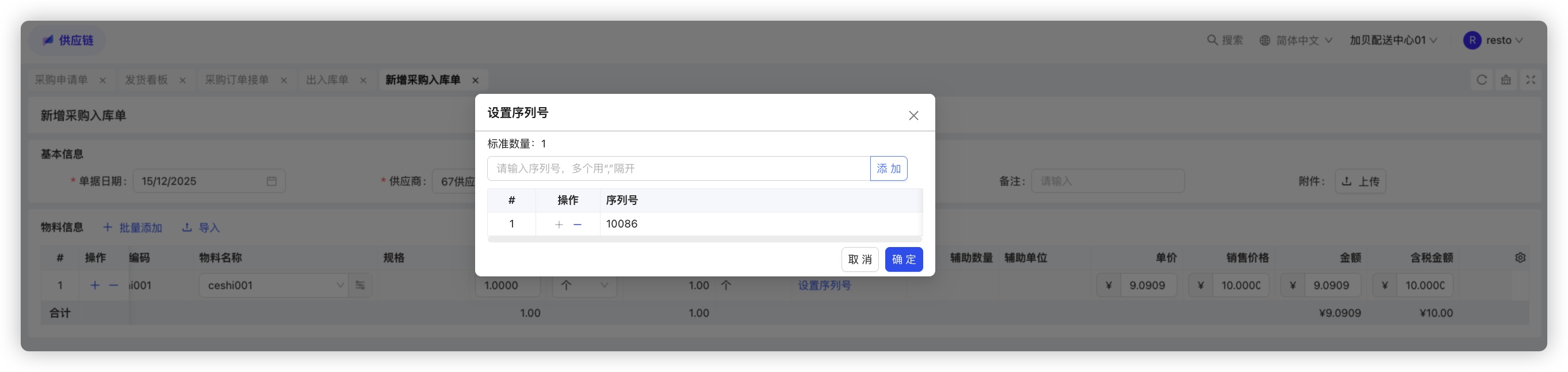Expand the 加贝配送中心01 organization dropdown
This screenshot has width=1568, height=372.
point(1393,40)
